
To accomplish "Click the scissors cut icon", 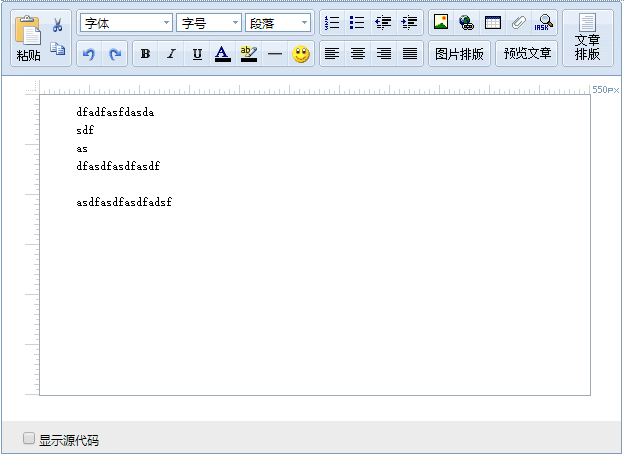I will click(x=58, y=24).
